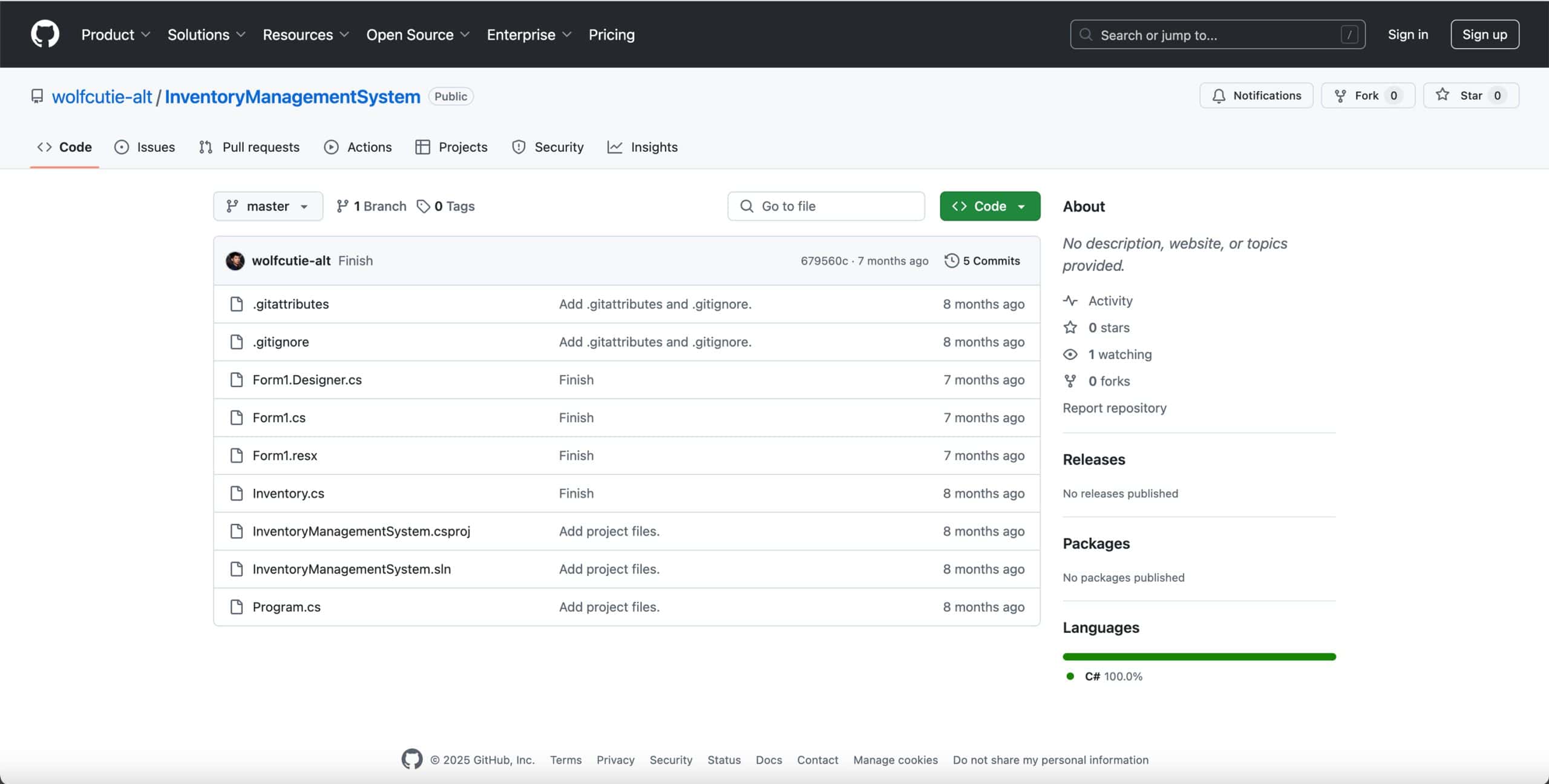Click the green C# language bar

pyautogui.click(x=1199, y=656)
